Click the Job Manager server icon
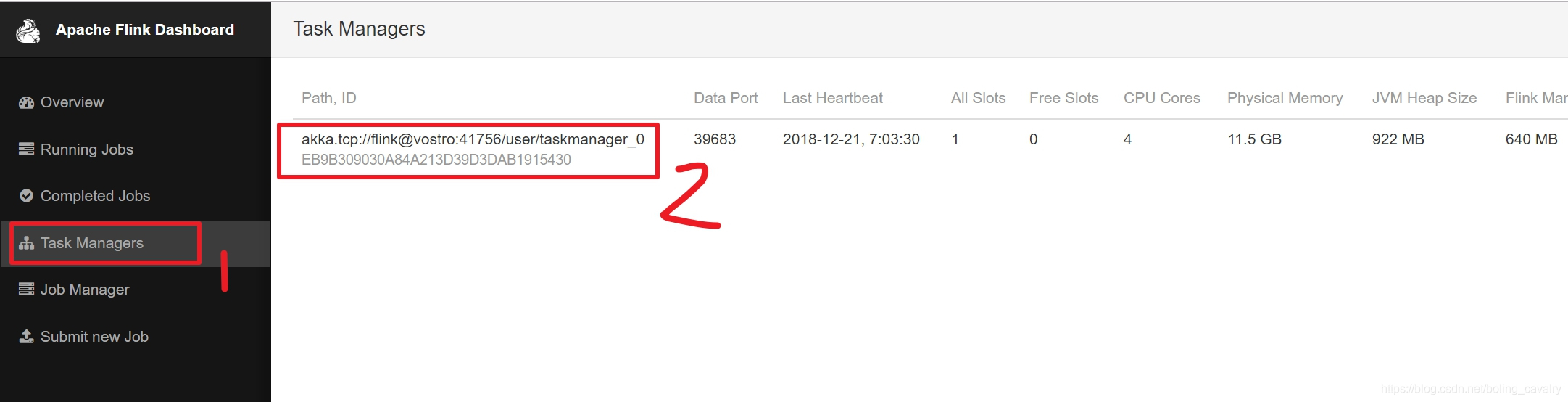Viewport: 1568px width, 402px height. (x=27, y=289)
